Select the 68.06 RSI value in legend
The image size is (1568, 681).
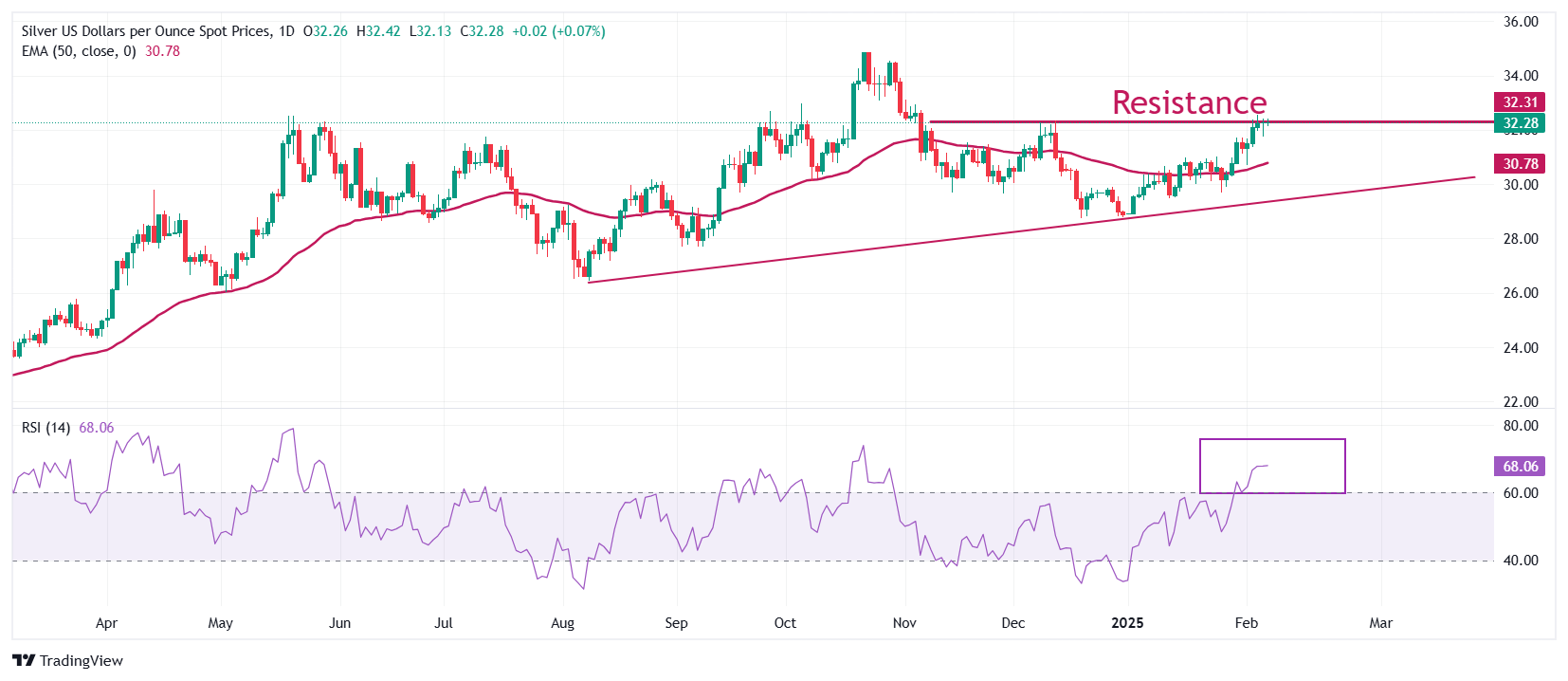pyautogui.click(x=96, y=428)
